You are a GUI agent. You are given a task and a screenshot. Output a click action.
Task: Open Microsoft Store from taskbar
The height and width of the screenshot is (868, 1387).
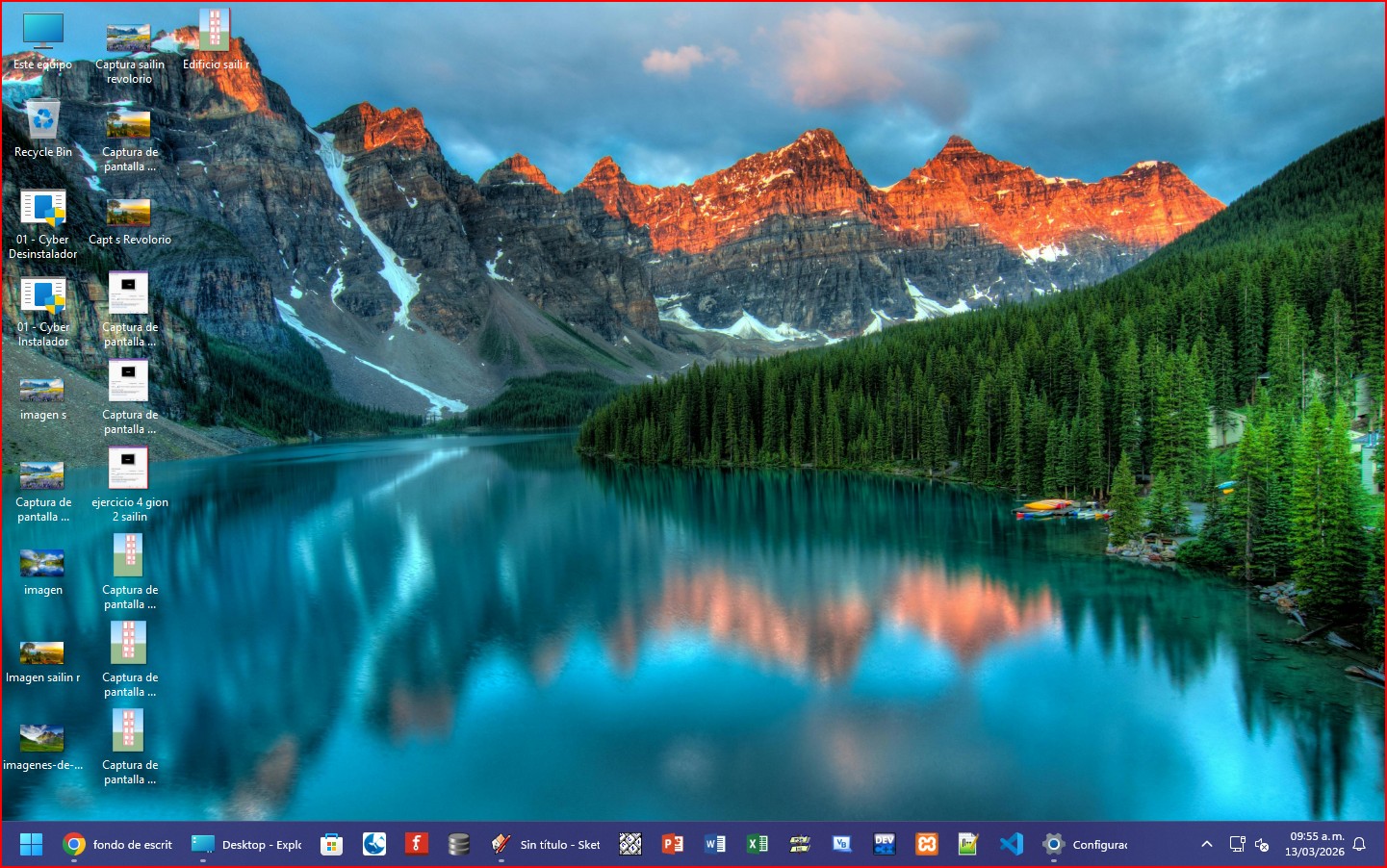332,844
